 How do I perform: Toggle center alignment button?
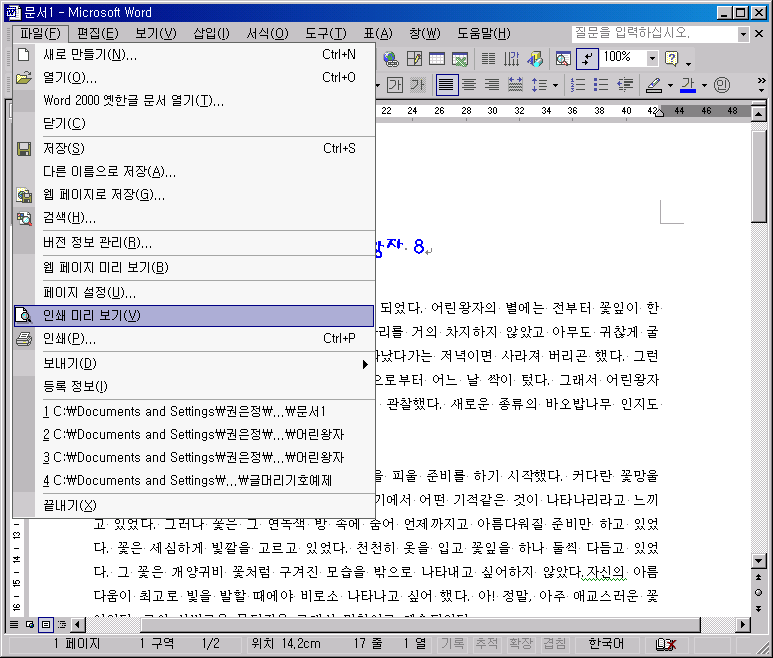tap(469, 85)
